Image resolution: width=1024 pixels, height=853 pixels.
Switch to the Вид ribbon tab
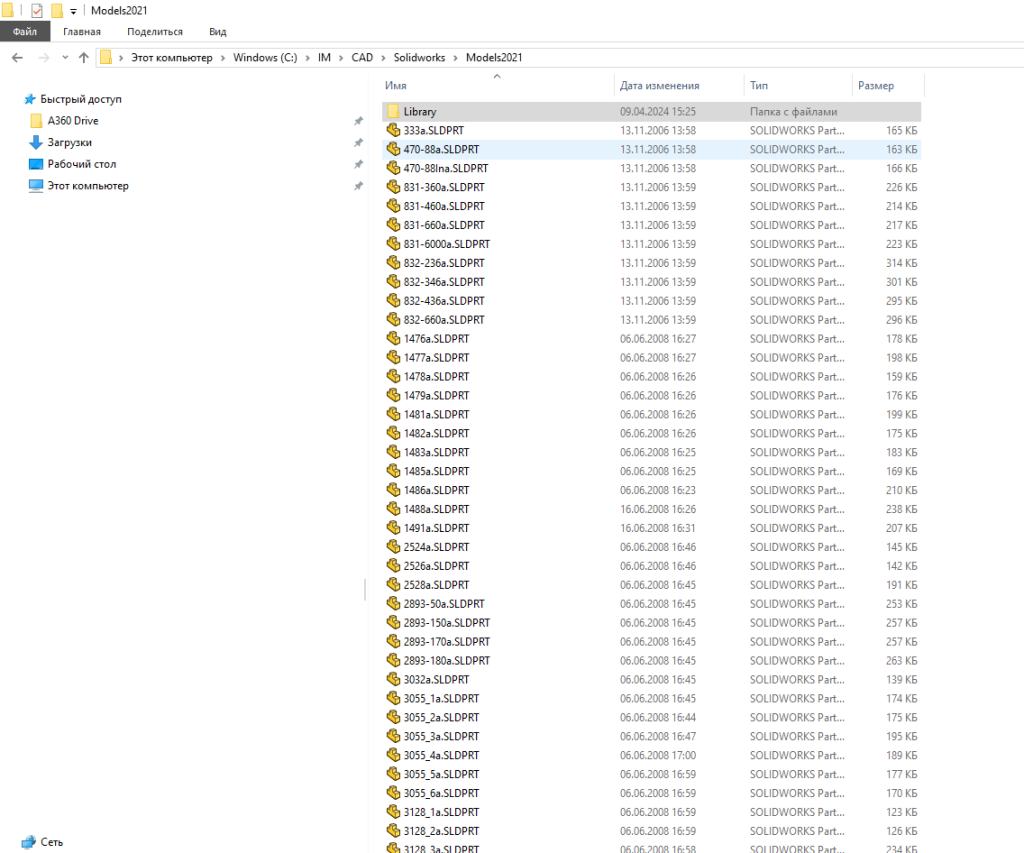[x=217, y=32]
